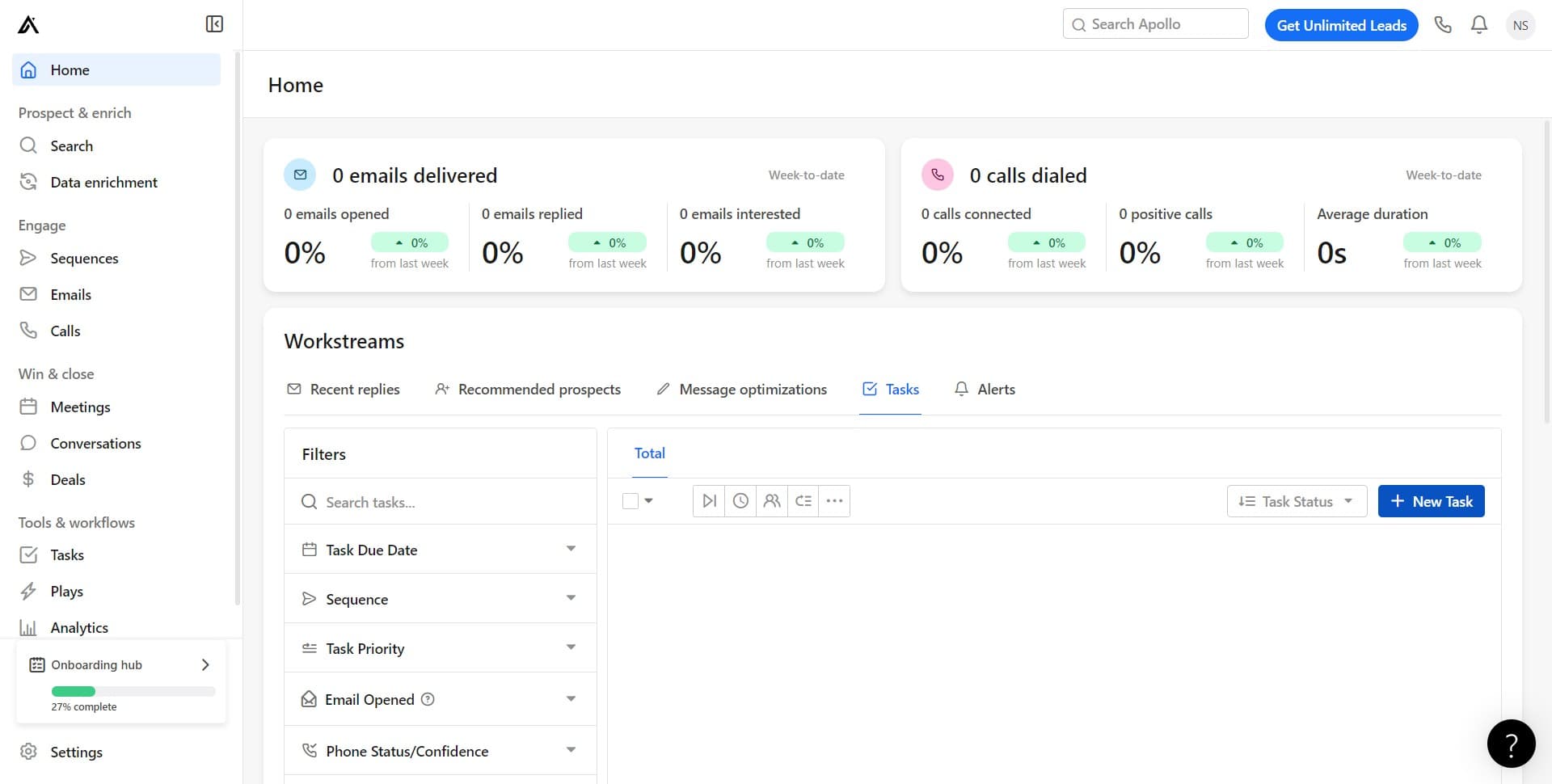Screen dimensions: 1552x784
Task: Collapse the sidebar using the panel icon
Action: (214, 24)
